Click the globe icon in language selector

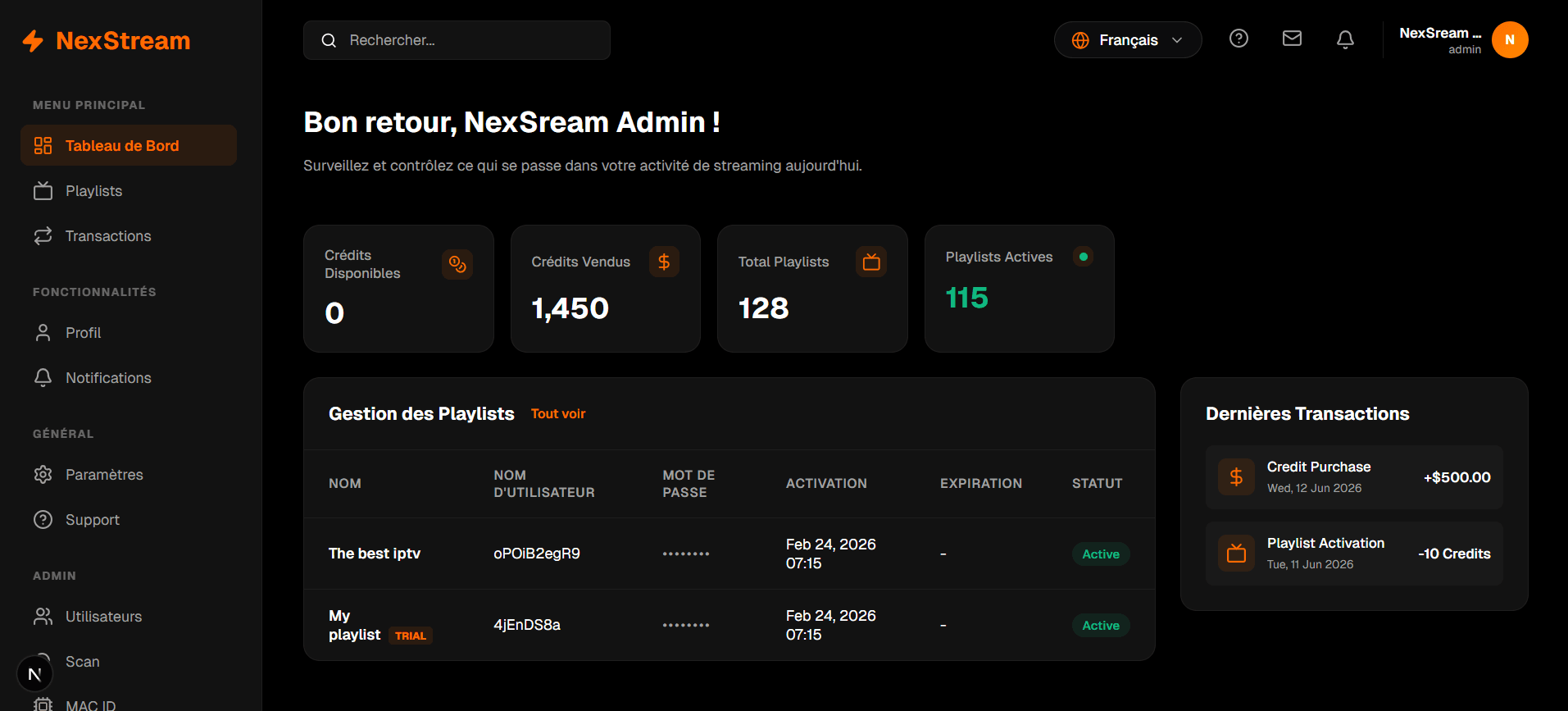pos(1080,40)
